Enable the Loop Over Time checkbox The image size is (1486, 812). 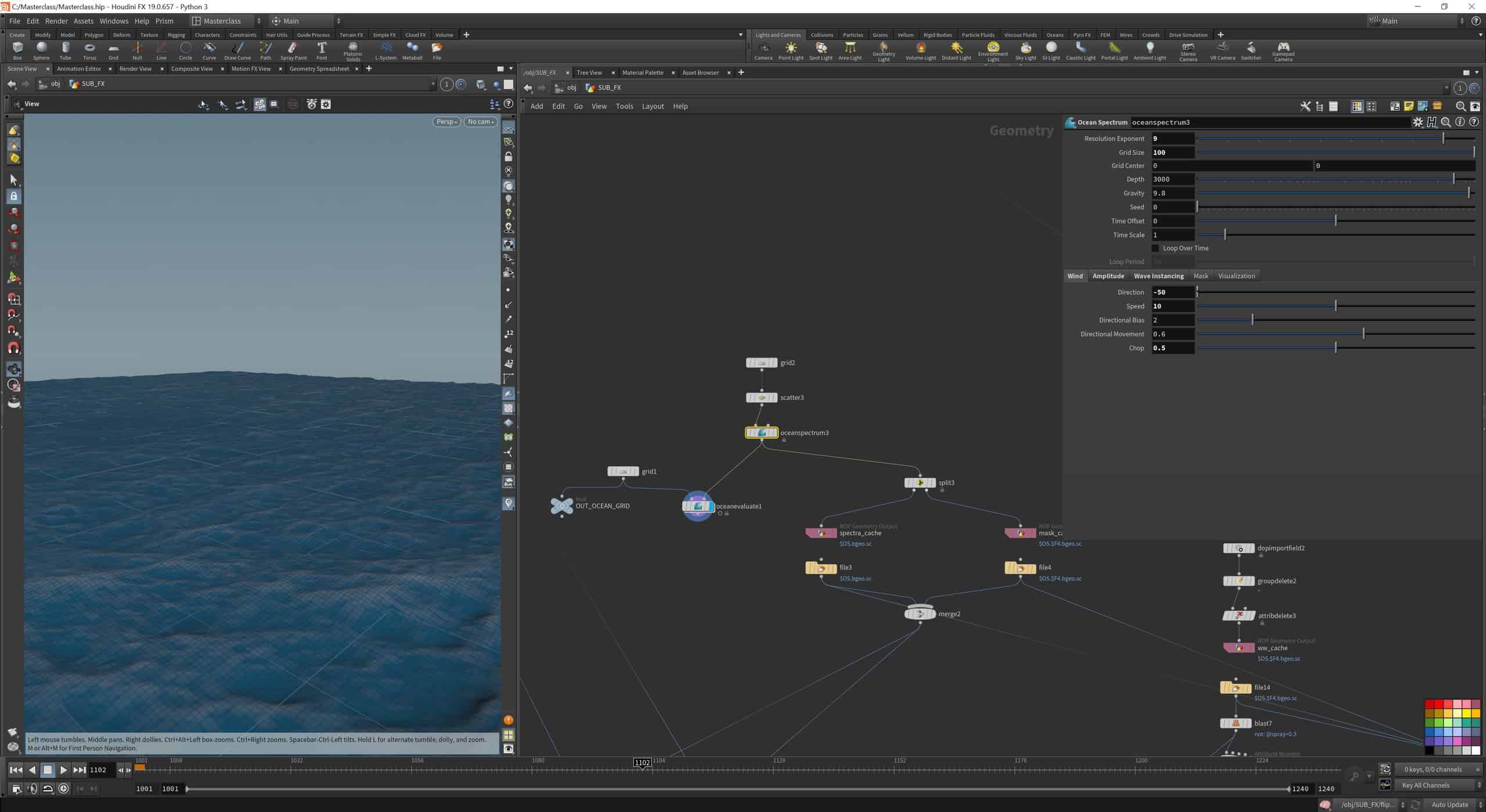click(1155, 248)
